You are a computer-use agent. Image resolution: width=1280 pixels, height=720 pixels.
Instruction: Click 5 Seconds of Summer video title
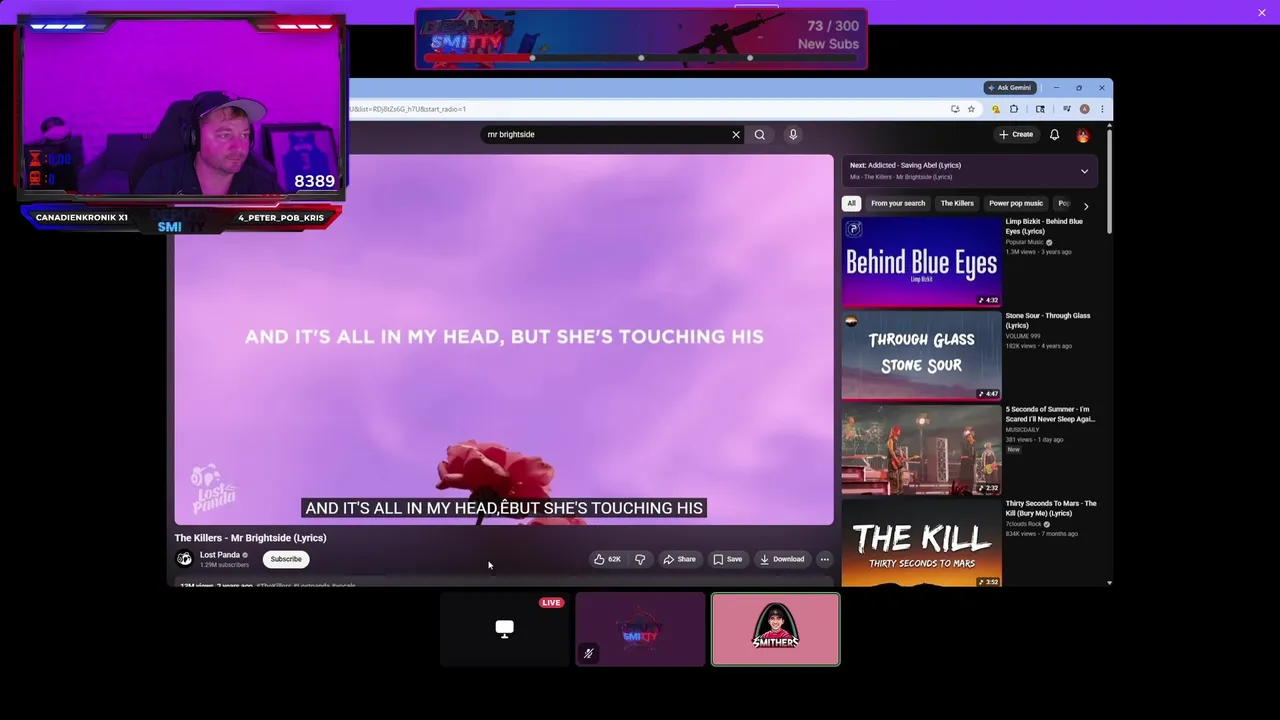point(1050,414)
